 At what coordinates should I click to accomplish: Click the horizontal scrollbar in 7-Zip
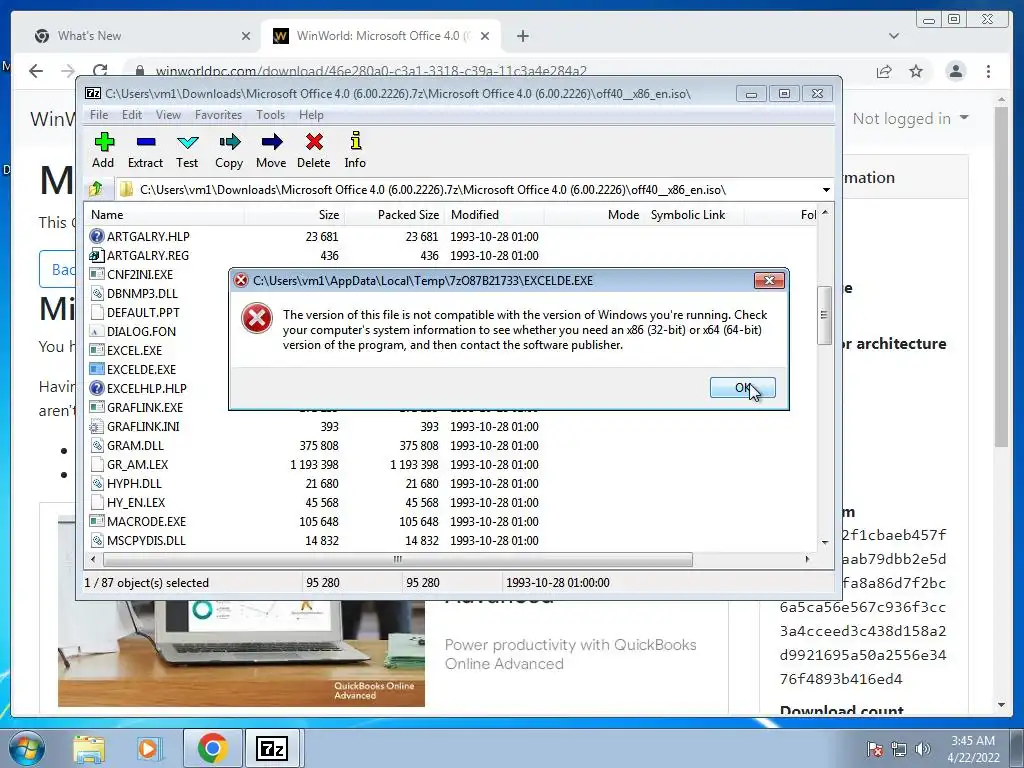pyautogui.click(x=398, y=560)
